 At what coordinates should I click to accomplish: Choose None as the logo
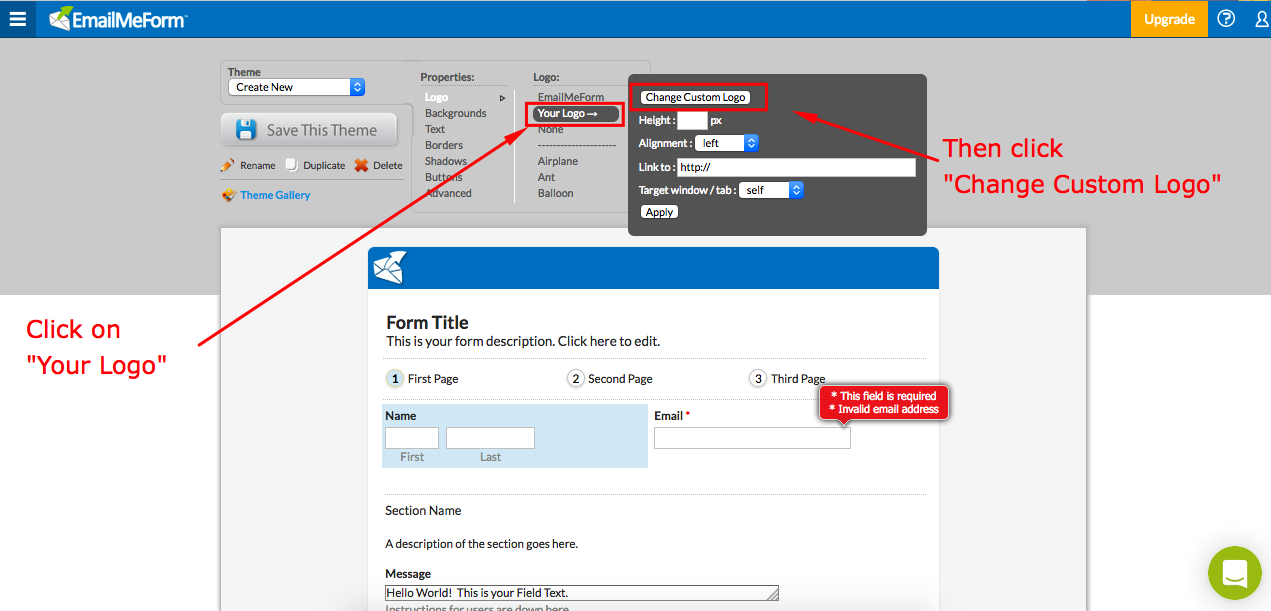[551, 130]
